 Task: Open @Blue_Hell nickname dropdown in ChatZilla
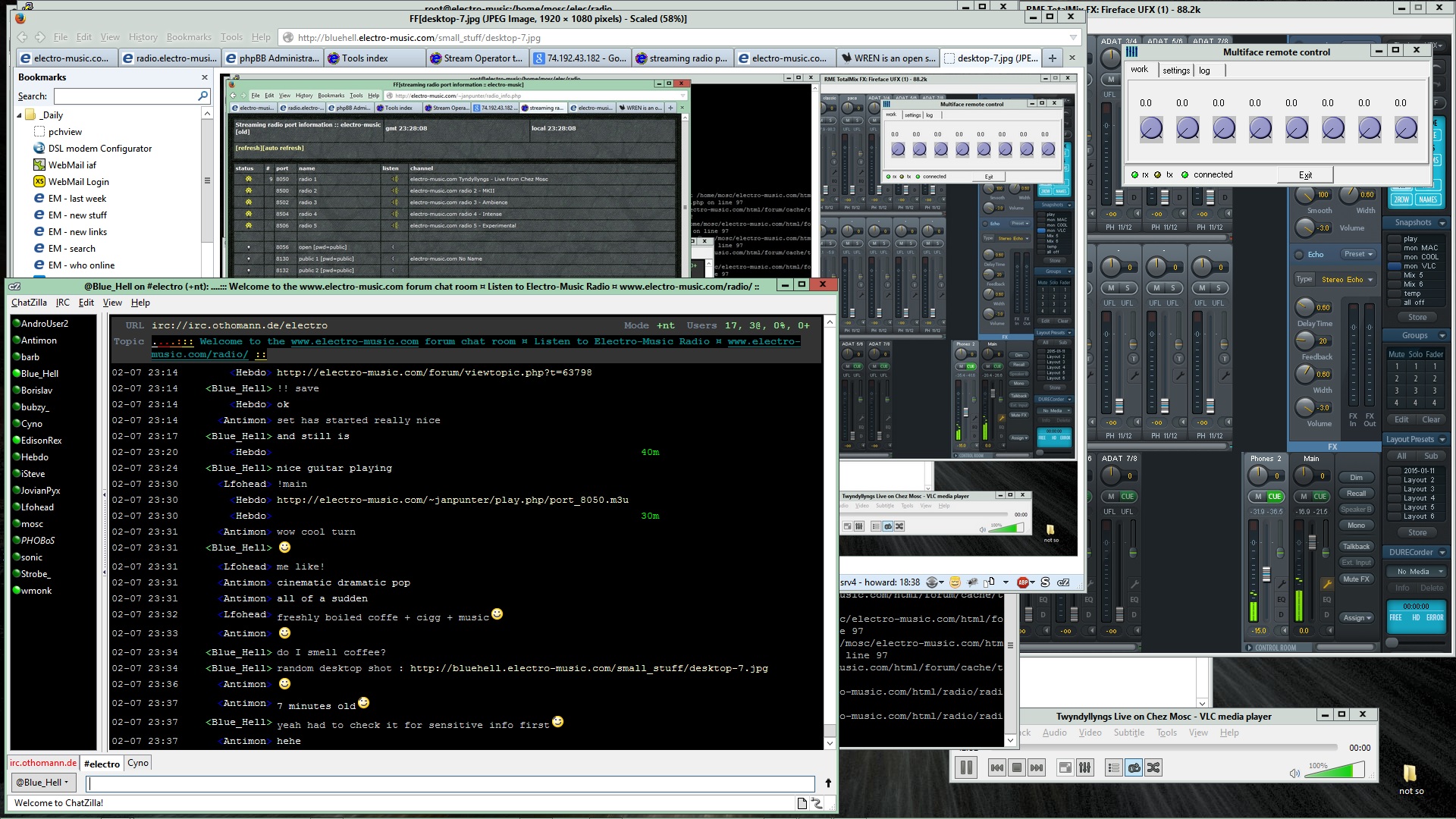coord(42,783)
